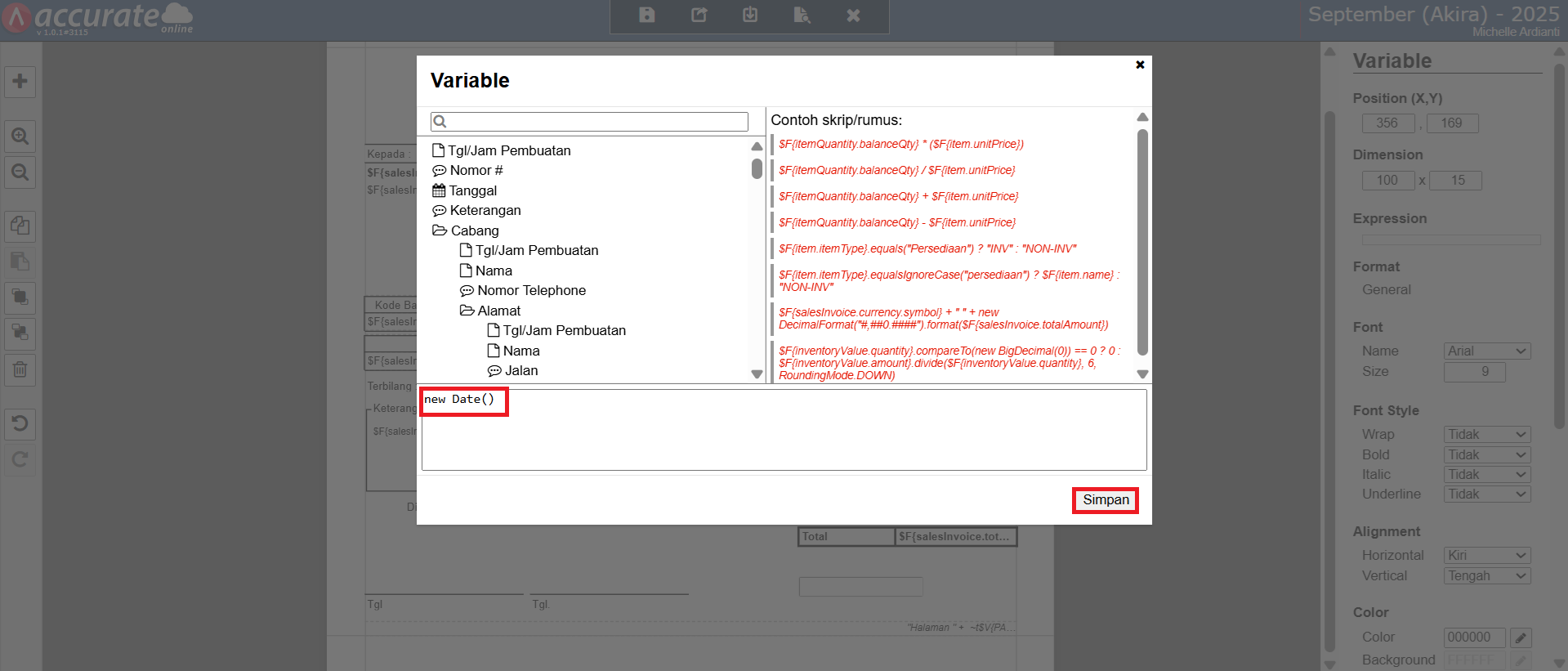
Task: Open the Horizontal alignment dropdown
Action: [1486, 556]
